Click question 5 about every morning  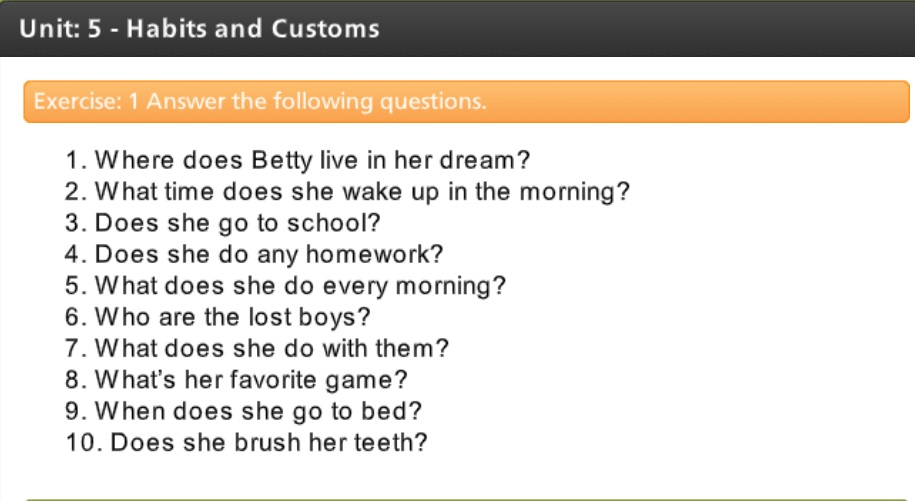pos(285,286)
